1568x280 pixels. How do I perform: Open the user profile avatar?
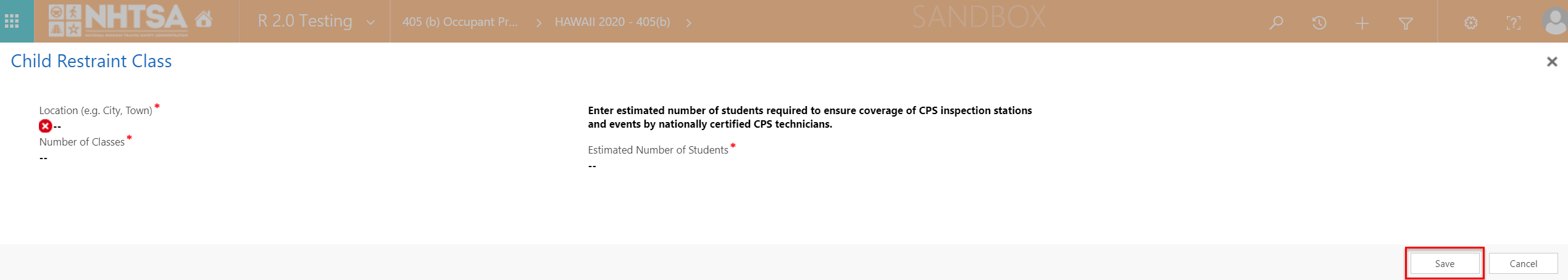[1554, 22]
